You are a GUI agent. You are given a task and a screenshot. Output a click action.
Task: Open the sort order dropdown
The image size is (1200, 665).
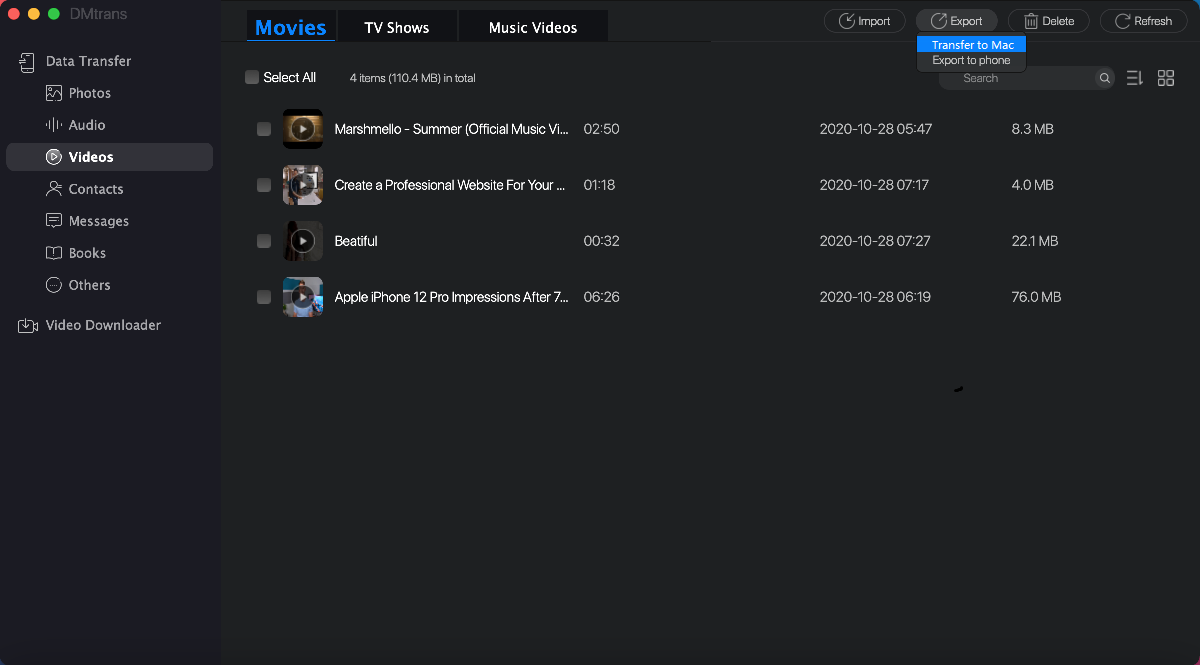(x=1134, y=78)
